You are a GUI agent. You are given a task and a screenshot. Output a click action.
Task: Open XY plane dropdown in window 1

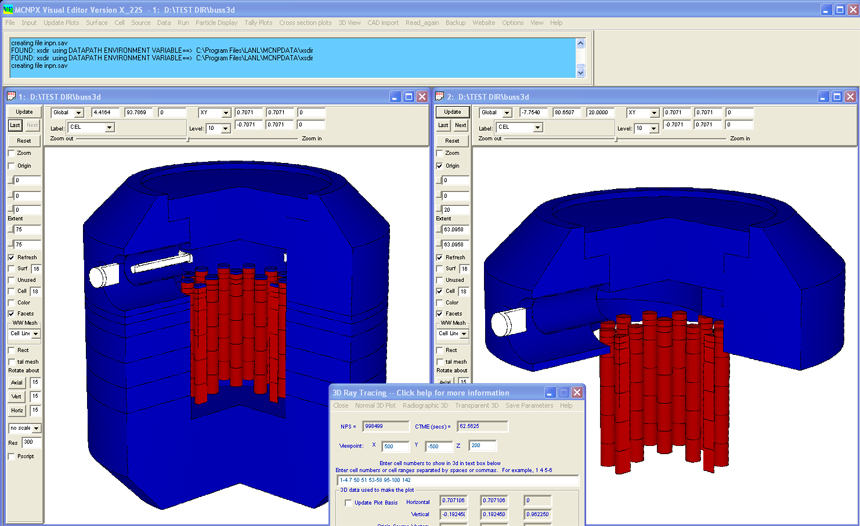pyautogui.click(x=225, y=113)
